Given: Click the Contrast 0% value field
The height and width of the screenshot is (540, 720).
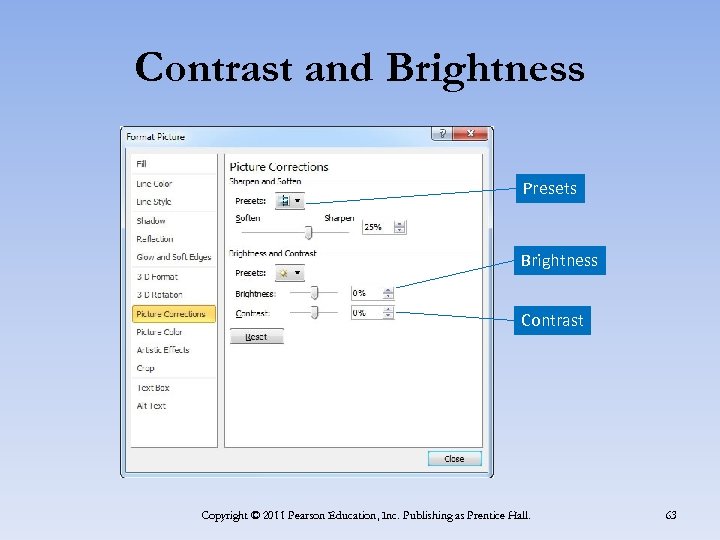Looking at the screenshot, I should tap(367, 313).
